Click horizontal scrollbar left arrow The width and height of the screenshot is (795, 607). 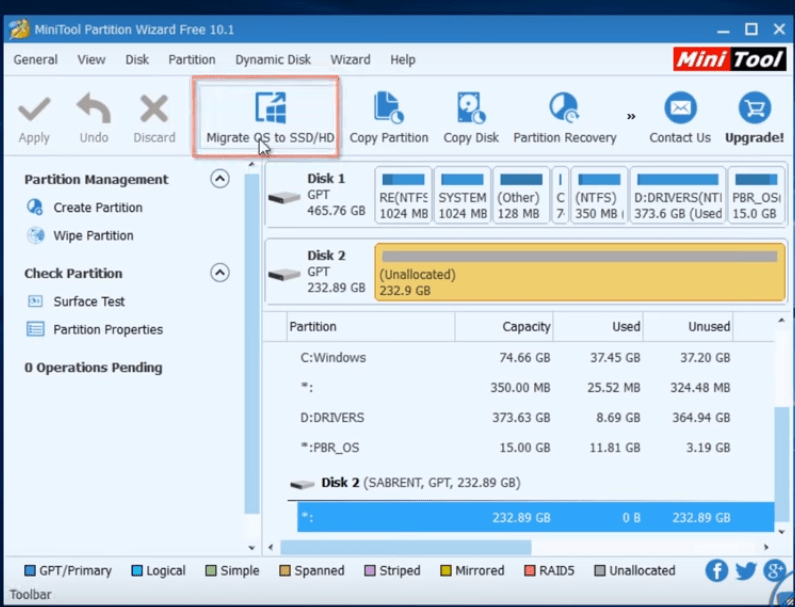coord(271,547)
